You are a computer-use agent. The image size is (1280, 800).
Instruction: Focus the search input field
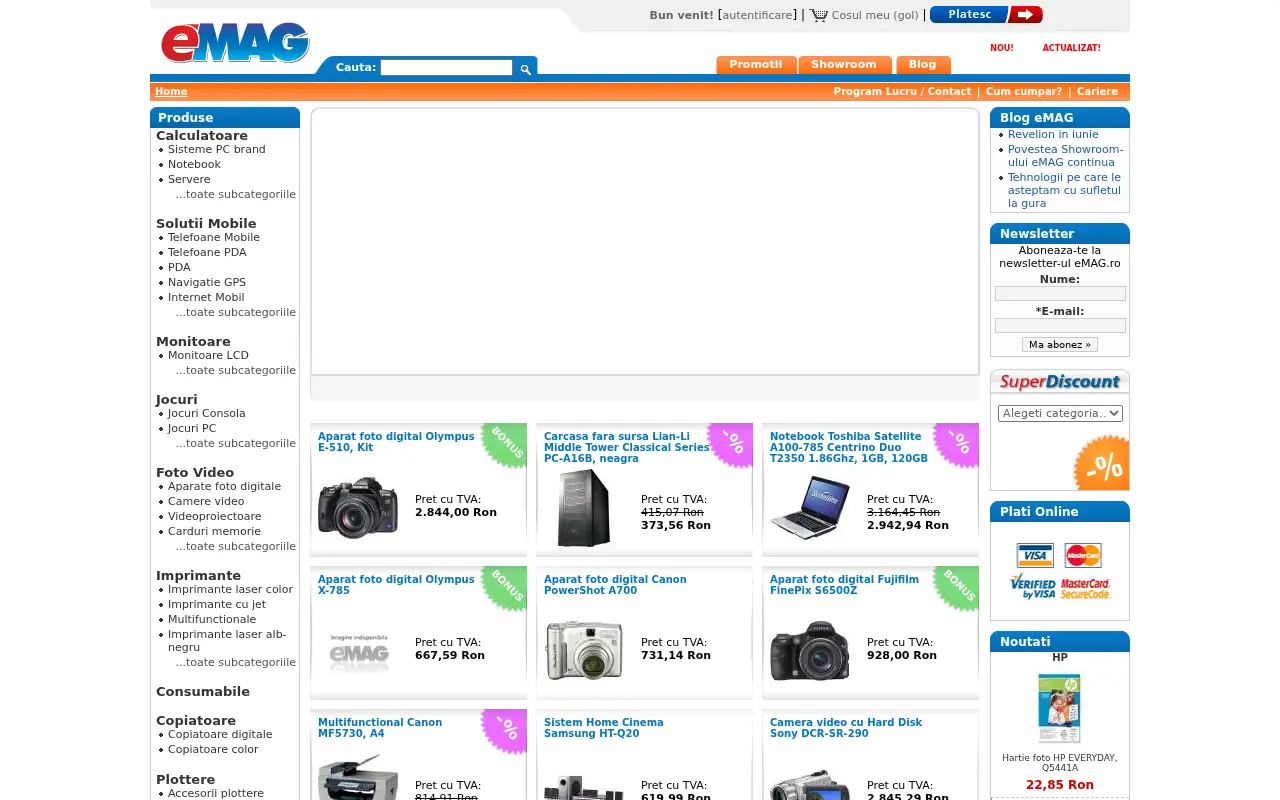tap(446, 68)
